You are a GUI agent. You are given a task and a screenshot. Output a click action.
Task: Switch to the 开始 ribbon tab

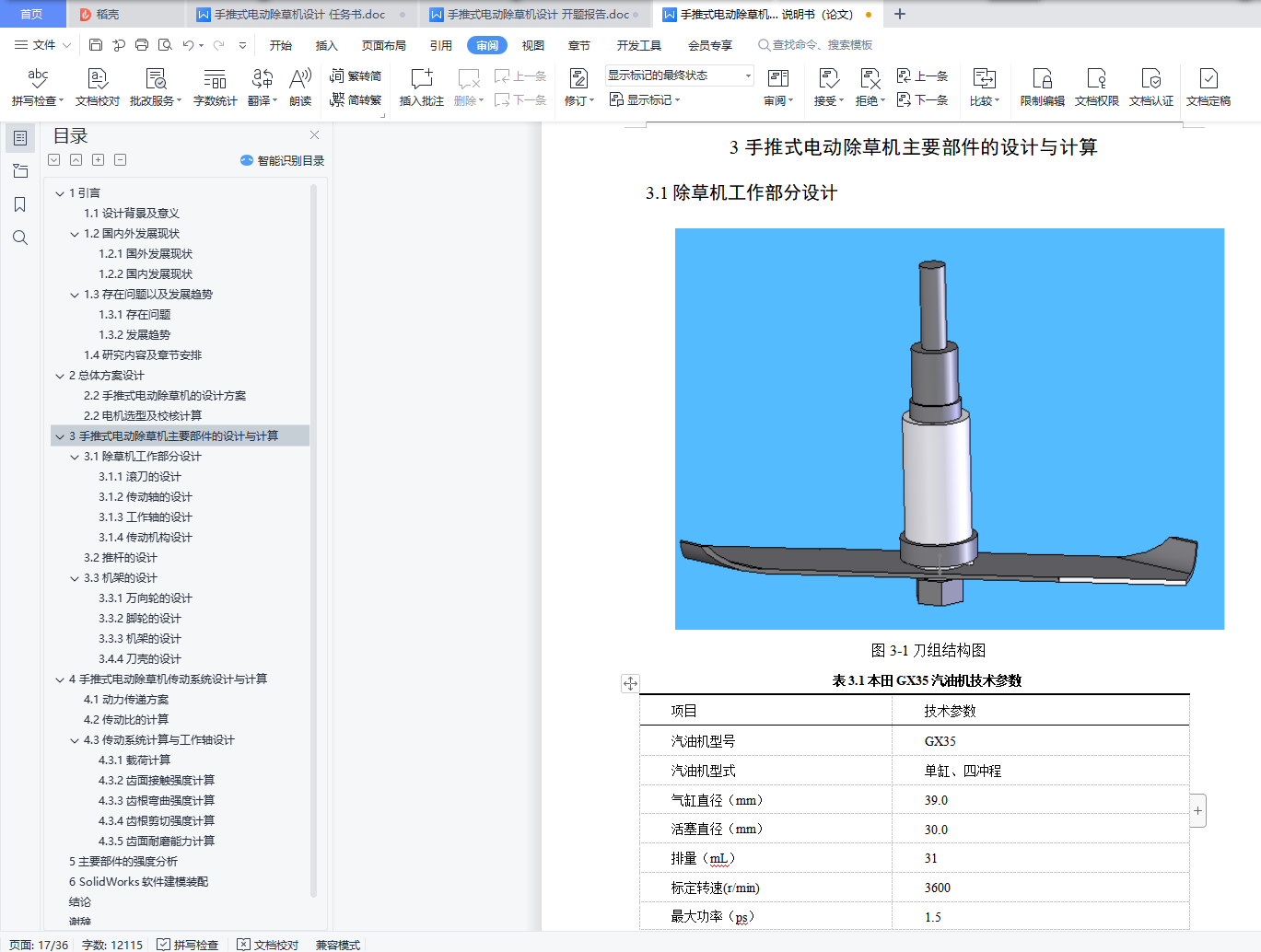[x=281, y=45]
